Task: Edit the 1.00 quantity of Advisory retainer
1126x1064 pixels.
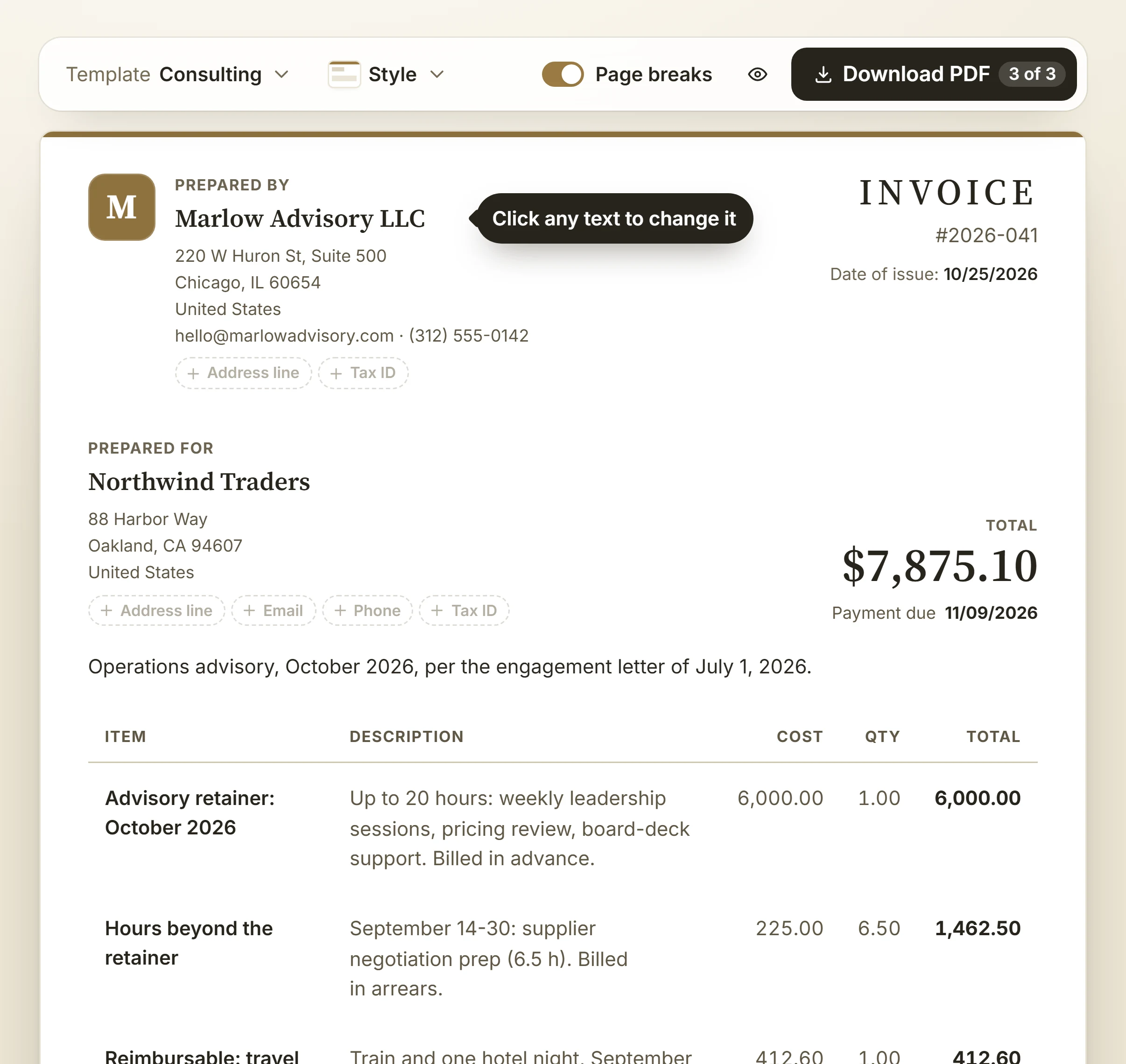Action: (x=879, y=798)
